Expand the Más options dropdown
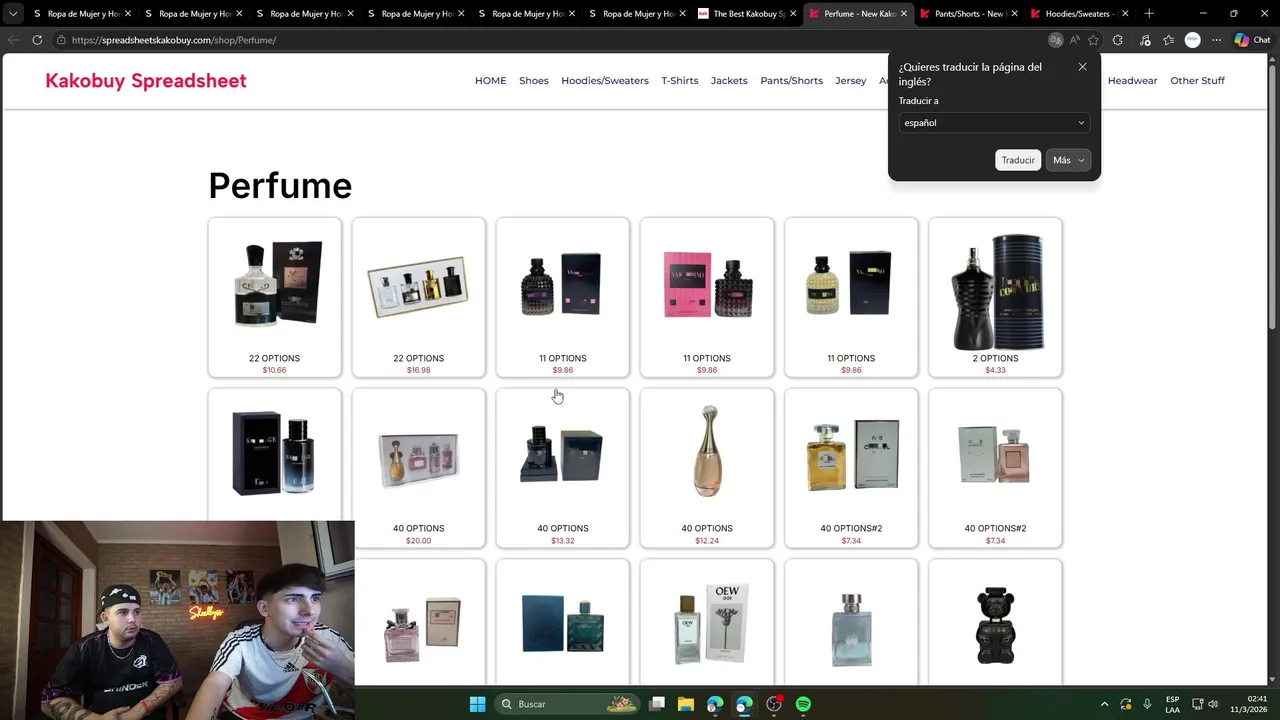Viewport: 1280px width, 720px height. [x=1069, y=160]
